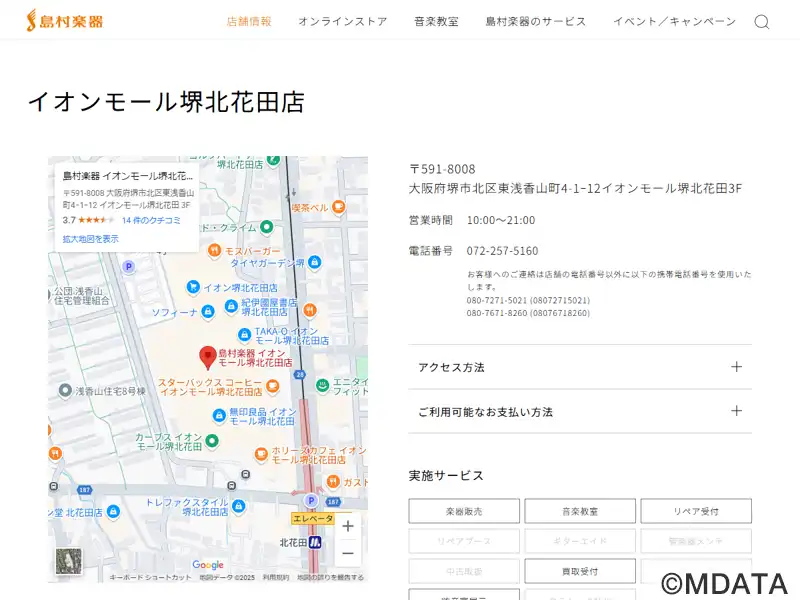Click mobile number 080-7271-5021
This screenshot has width=800, height=600.
click(x=496, y=301)
